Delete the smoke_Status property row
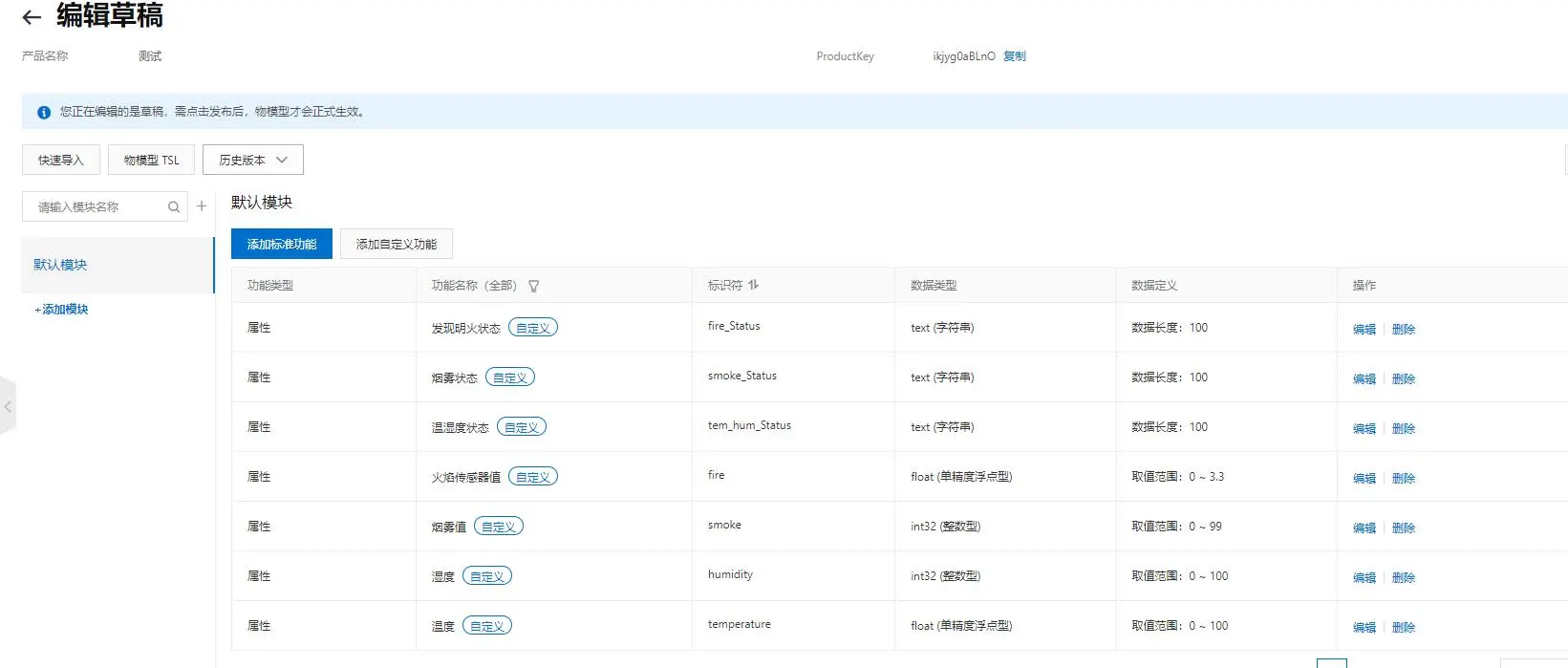Image resolution: width=1568 pixels, height=668 pixels. tap(1403, 379)
